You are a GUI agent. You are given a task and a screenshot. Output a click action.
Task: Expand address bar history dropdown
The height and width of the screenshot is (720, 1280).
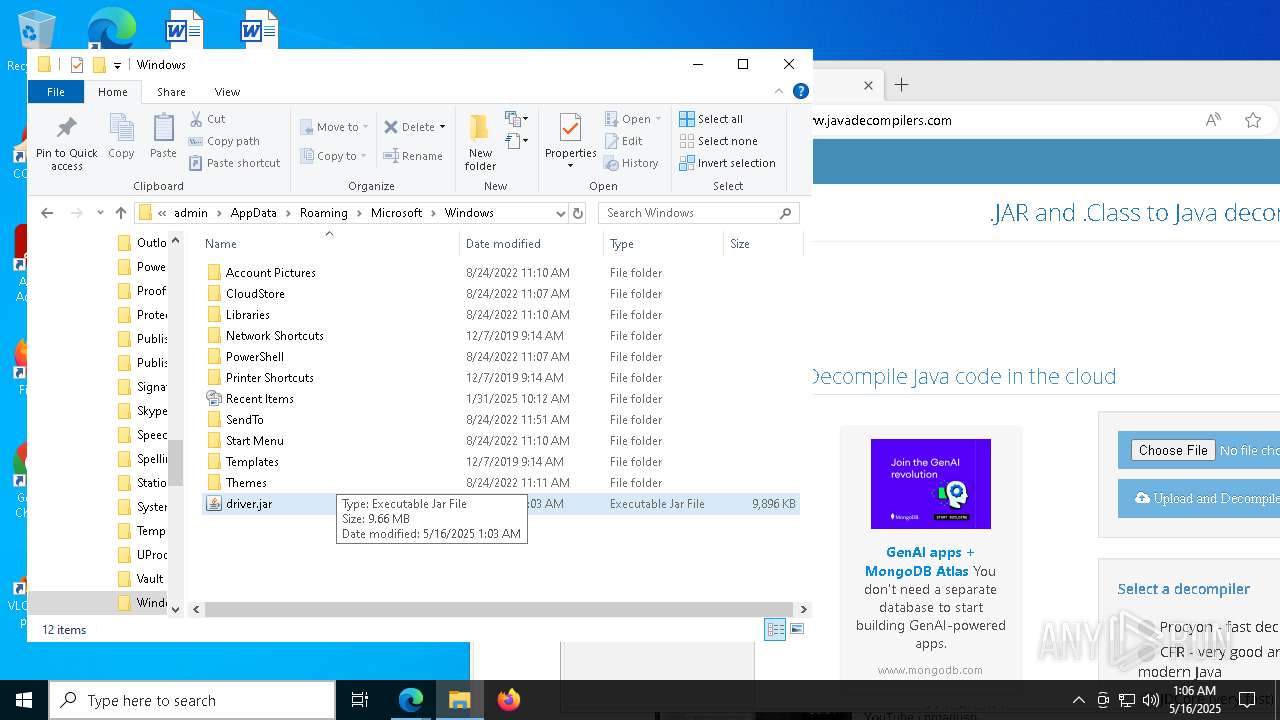(x=560, y=213)
